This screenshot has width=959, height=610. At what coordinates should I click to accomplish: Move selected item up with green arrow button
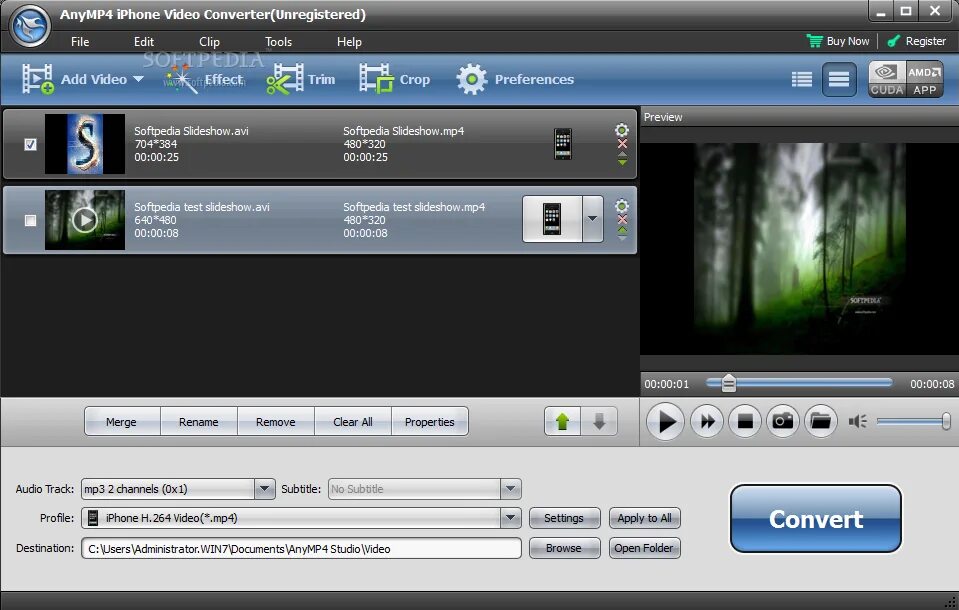point(563,422)
